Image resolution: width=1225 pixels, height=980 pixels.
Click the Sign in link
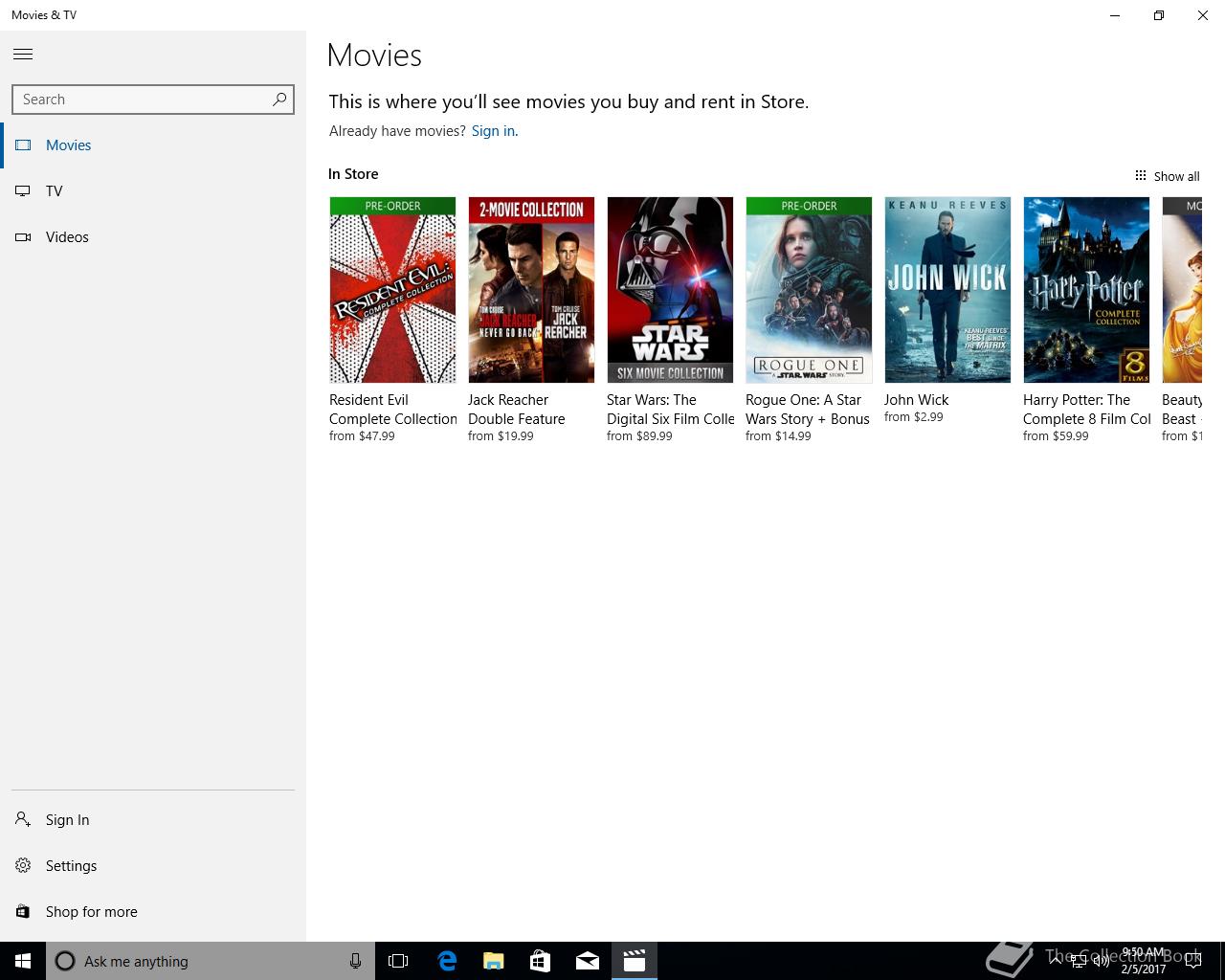(493, 131)
